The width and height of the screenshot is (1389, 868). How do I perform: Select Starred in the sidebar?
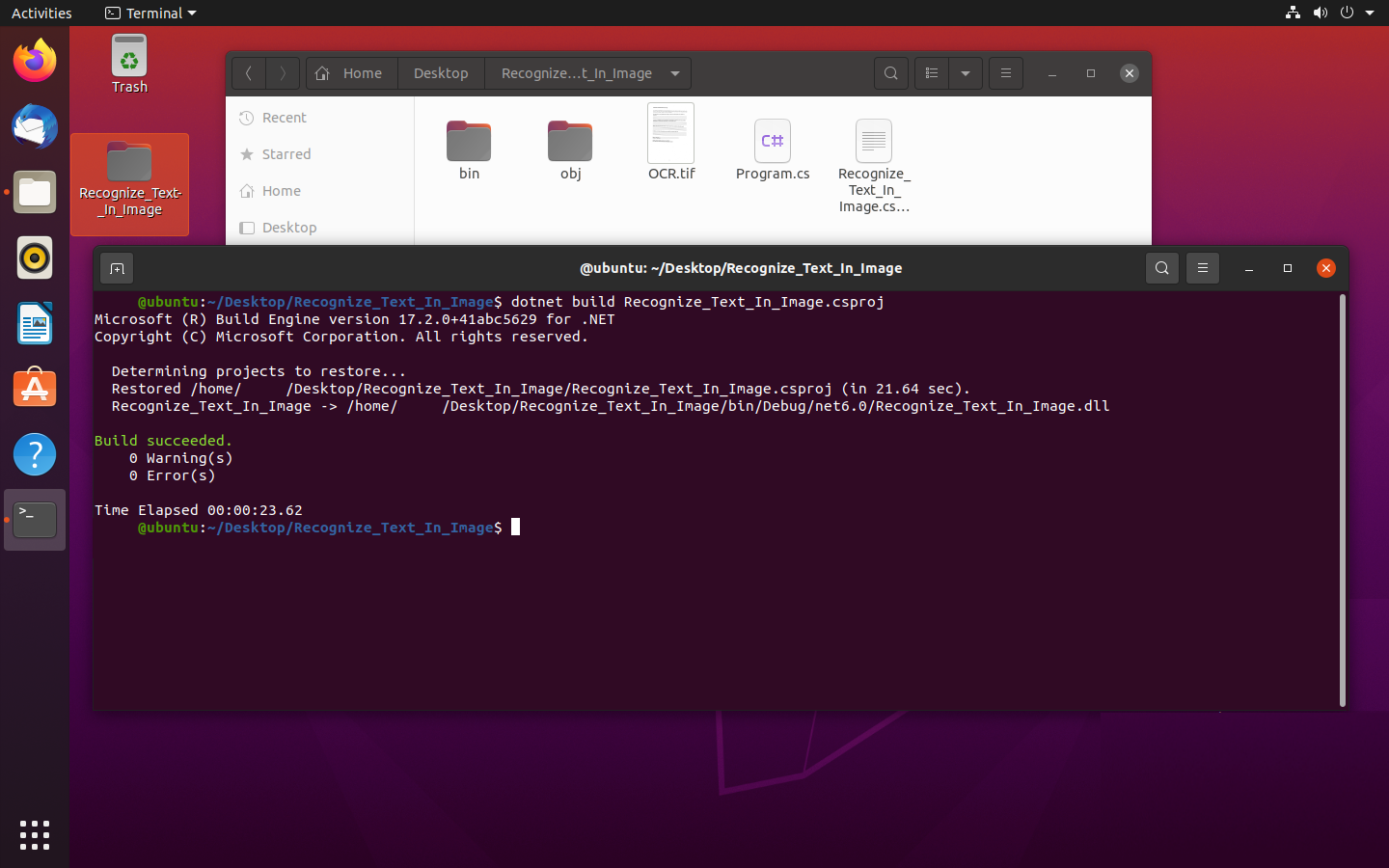[286, 154]
